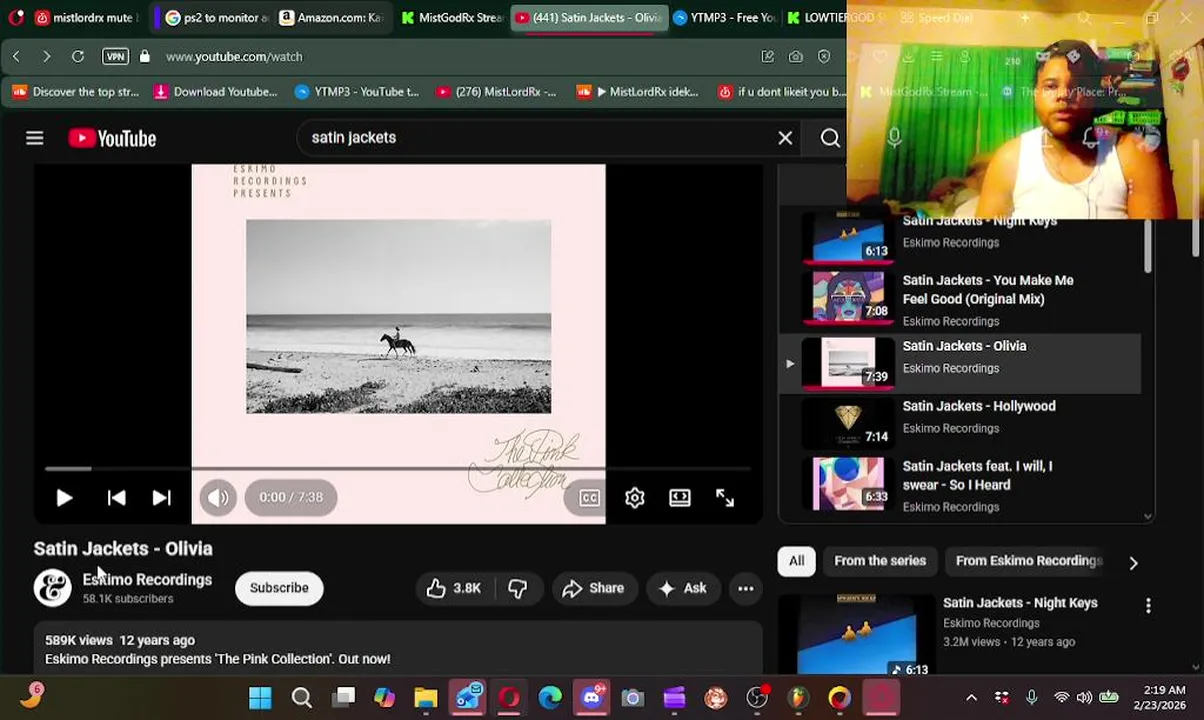1204x720 pixels.
Task: Skip to the next video
Action: (161, 497)
